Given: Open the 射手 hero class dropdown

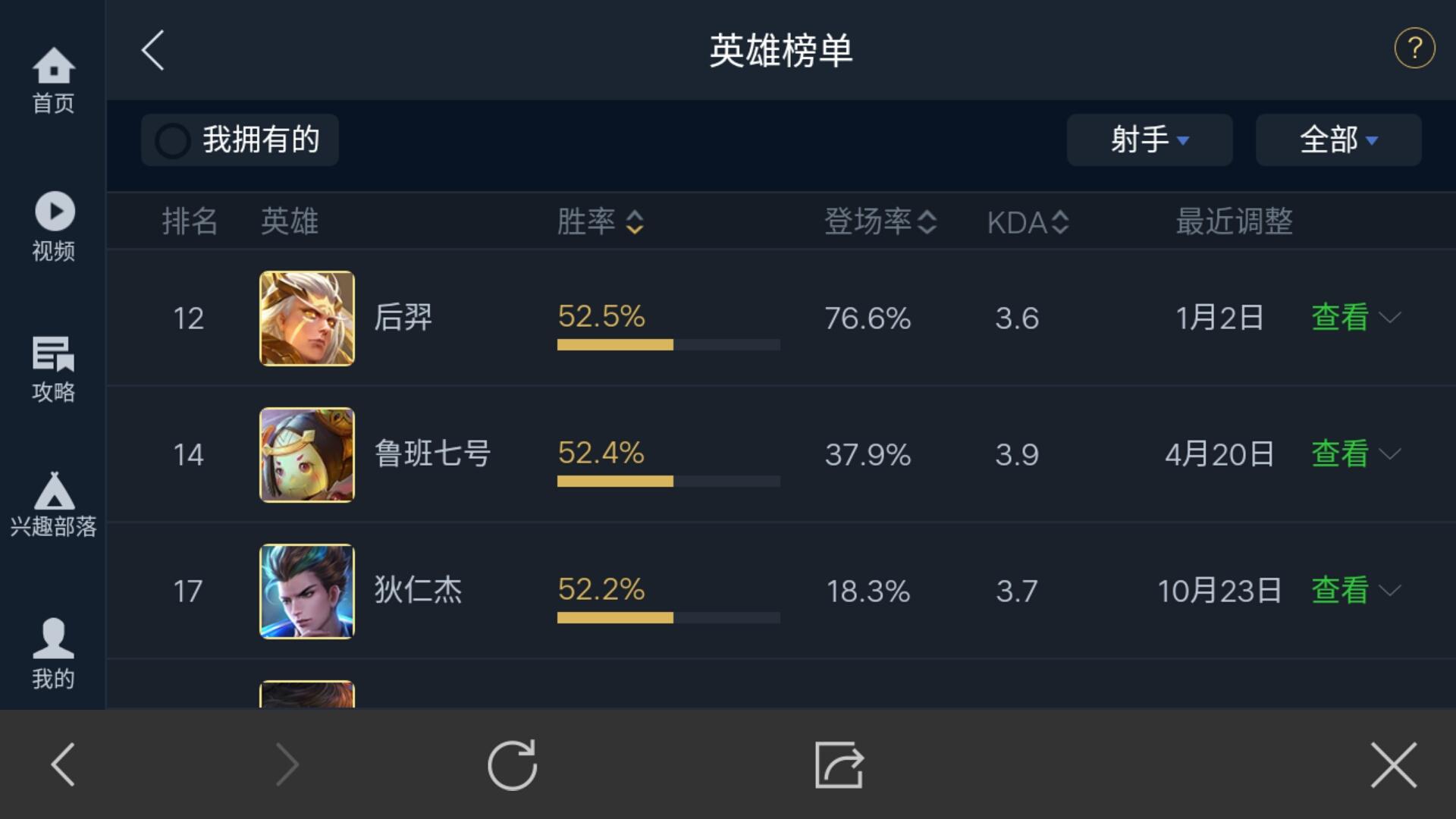Looking at the screenshot, I should [1149, 140].
